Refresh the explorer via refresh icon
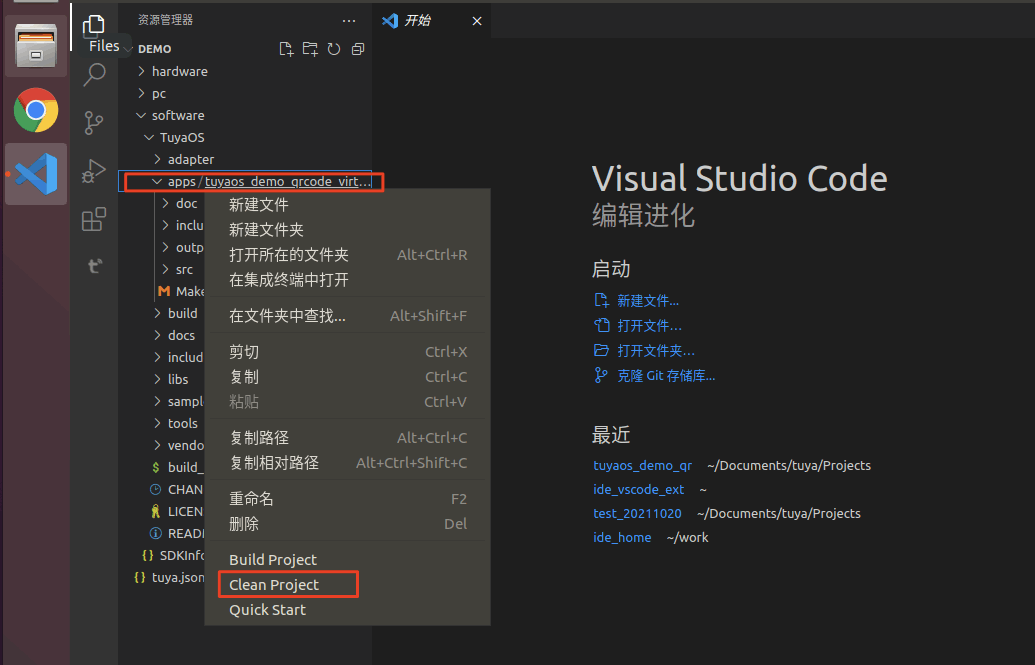The width and height of the screenshot is (1035, 665). tap(334, 49)
